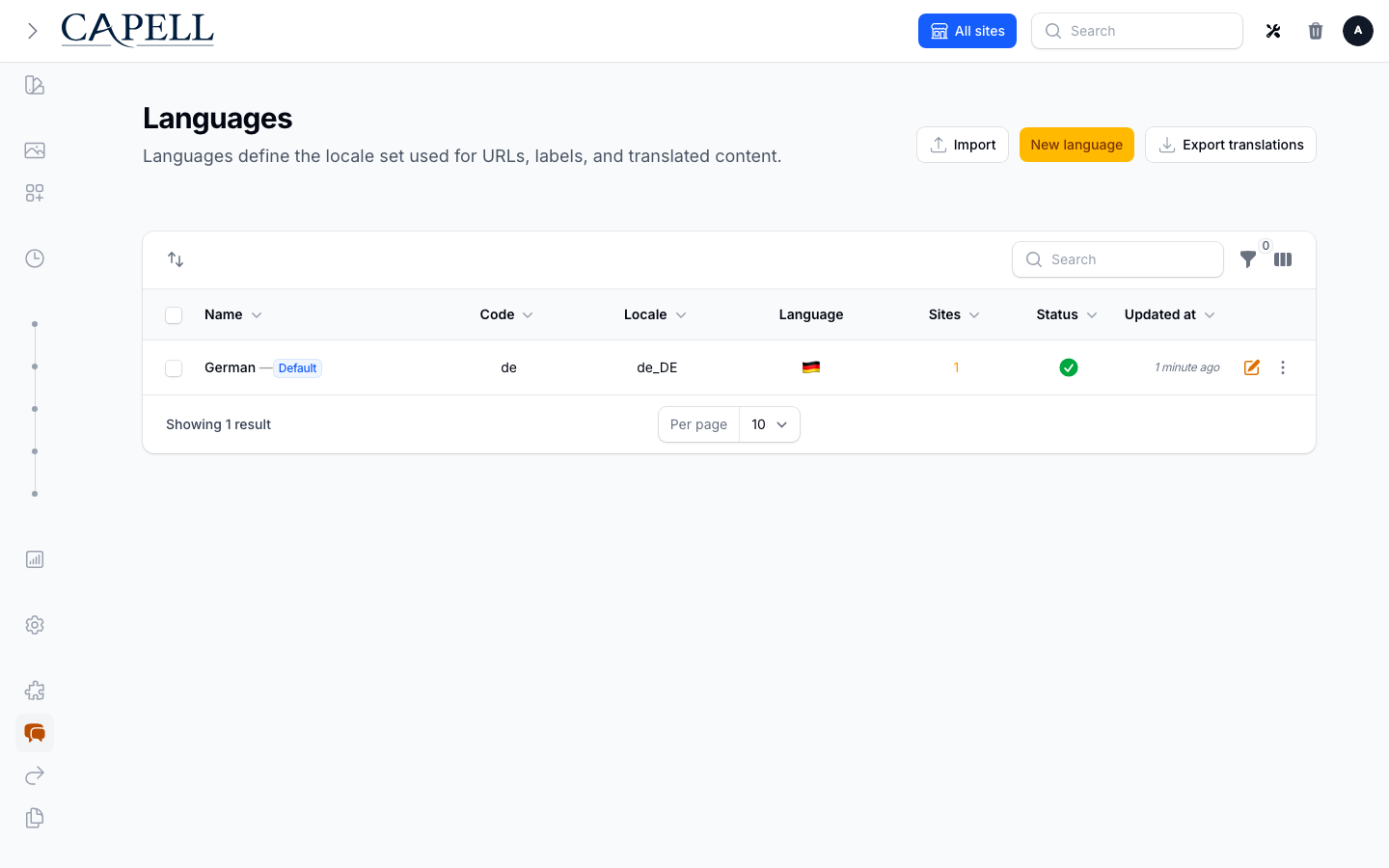Open the puzzle-piece plugins icon in sidebar

pos(35,691)
